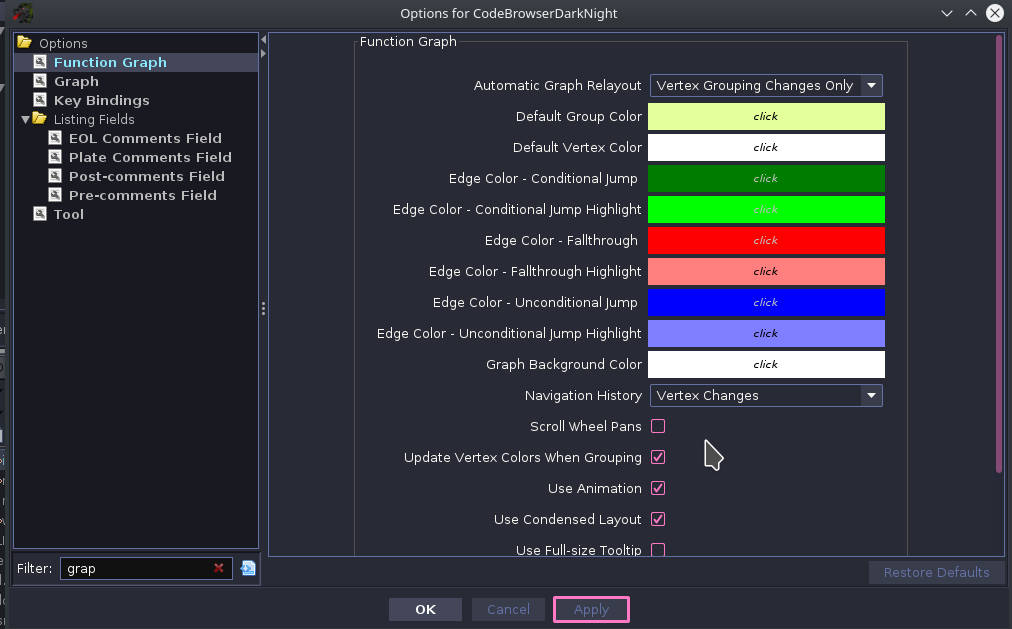The width and height of the screenshot is (1012, 629).
Task: Enable Scroll Wheel Pans
Action: [x=657, y=426]
